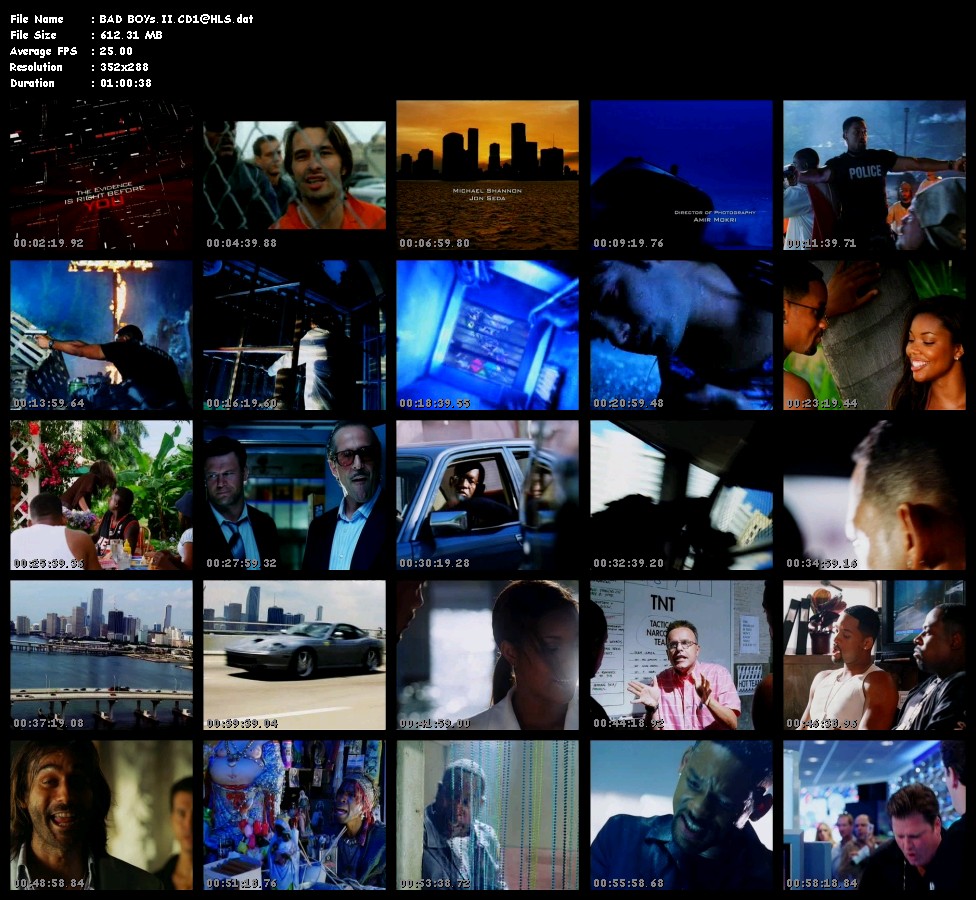Image resolution: width=976 pixels, height=900 pixels.
Task: Choose the POLICE shirt frame 00:11:39.71
Action: 875,175
